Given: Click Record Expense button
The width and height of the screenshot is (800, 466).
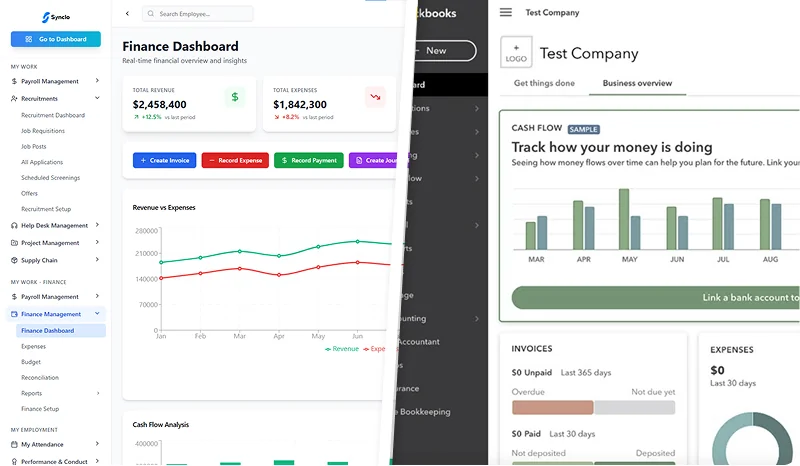Looking at the screenshot, I should tap(235, 160).
